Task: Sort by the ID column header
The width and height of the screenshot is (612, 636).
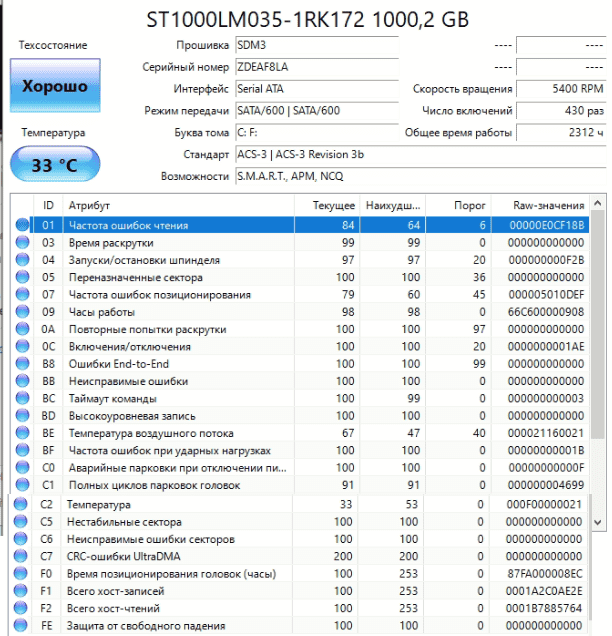Action: click(x=48, y=205)
